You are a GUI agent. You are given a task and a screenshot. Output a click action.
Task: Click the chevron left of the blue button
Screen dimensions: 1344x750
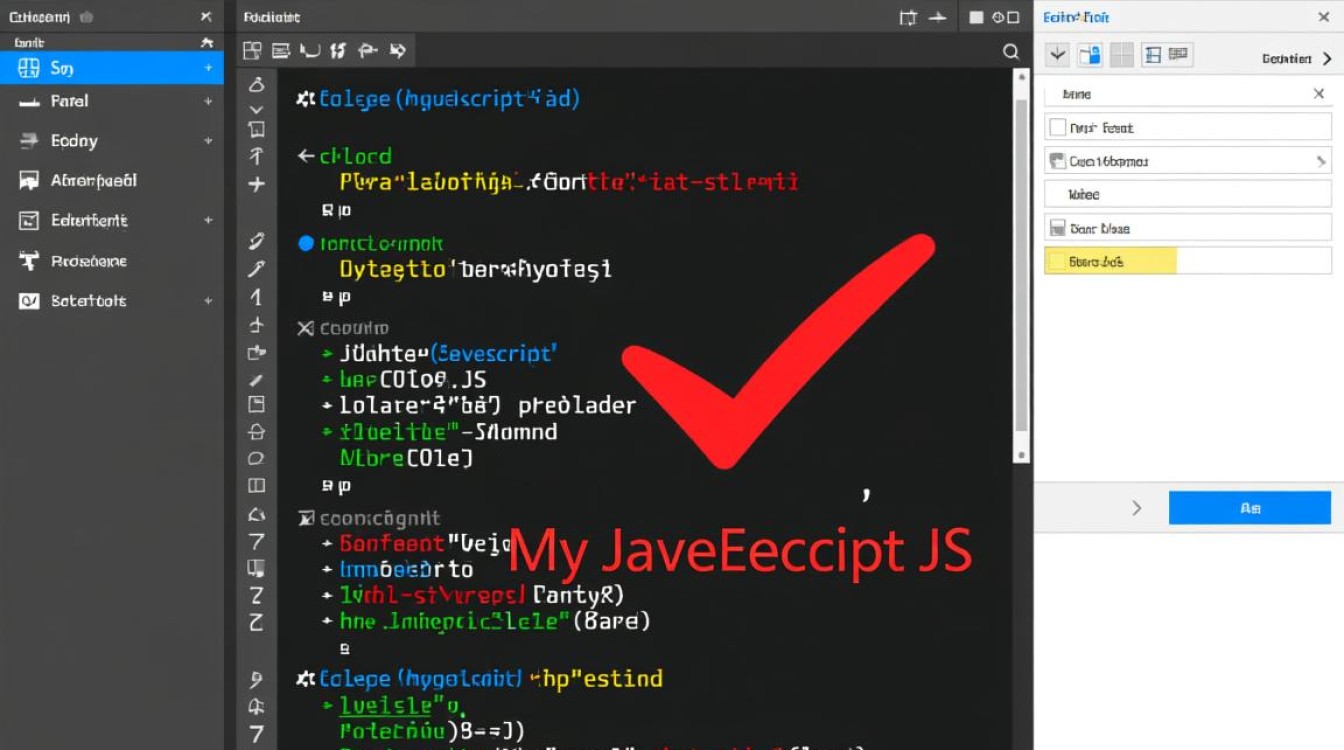click(1136, 508)
